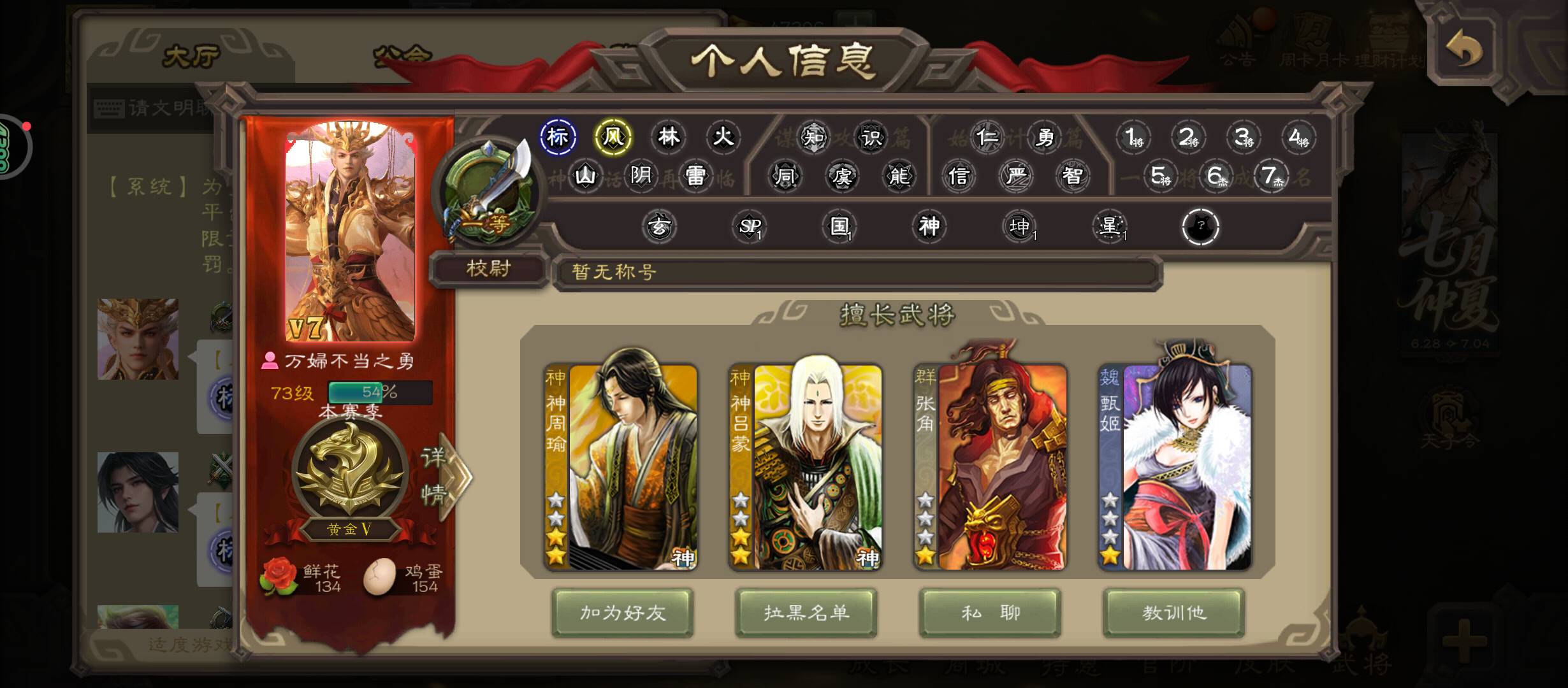This screenshot has width=1568, height=688.
Task: Click the unknown question-mark pack icon
Action: click(1200, 226)
